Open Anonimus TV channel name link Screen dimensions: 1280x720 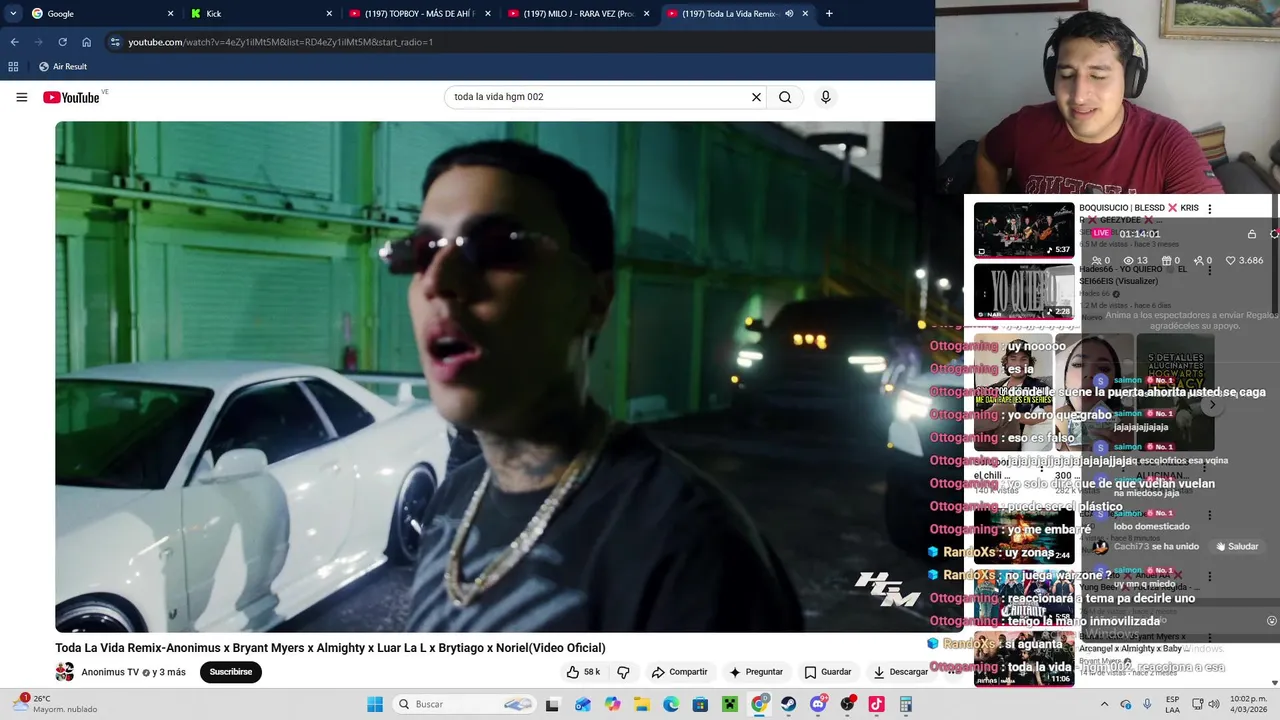click(110, 672)
